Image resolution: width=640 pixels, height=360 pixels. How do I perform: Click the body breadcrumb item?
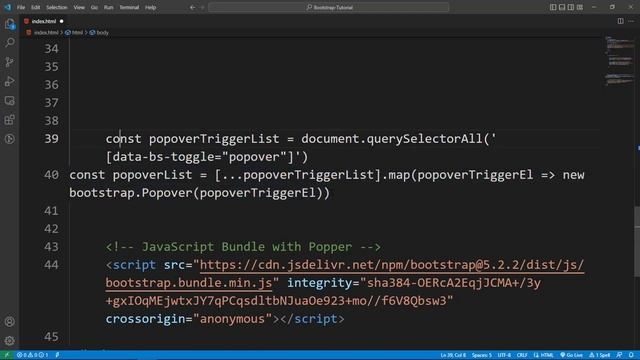102,33
